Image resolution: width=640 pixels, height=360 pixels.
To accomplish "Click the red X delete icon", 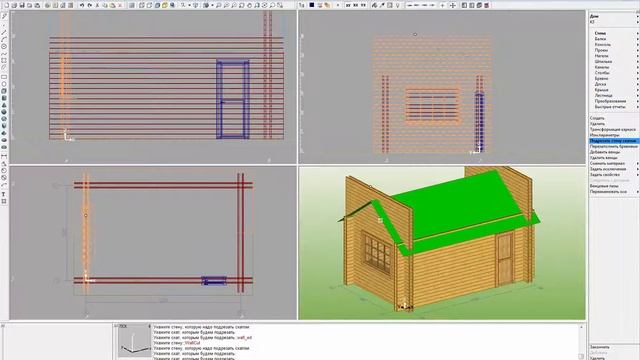I will pyautogui.click(x=120, y=5).
